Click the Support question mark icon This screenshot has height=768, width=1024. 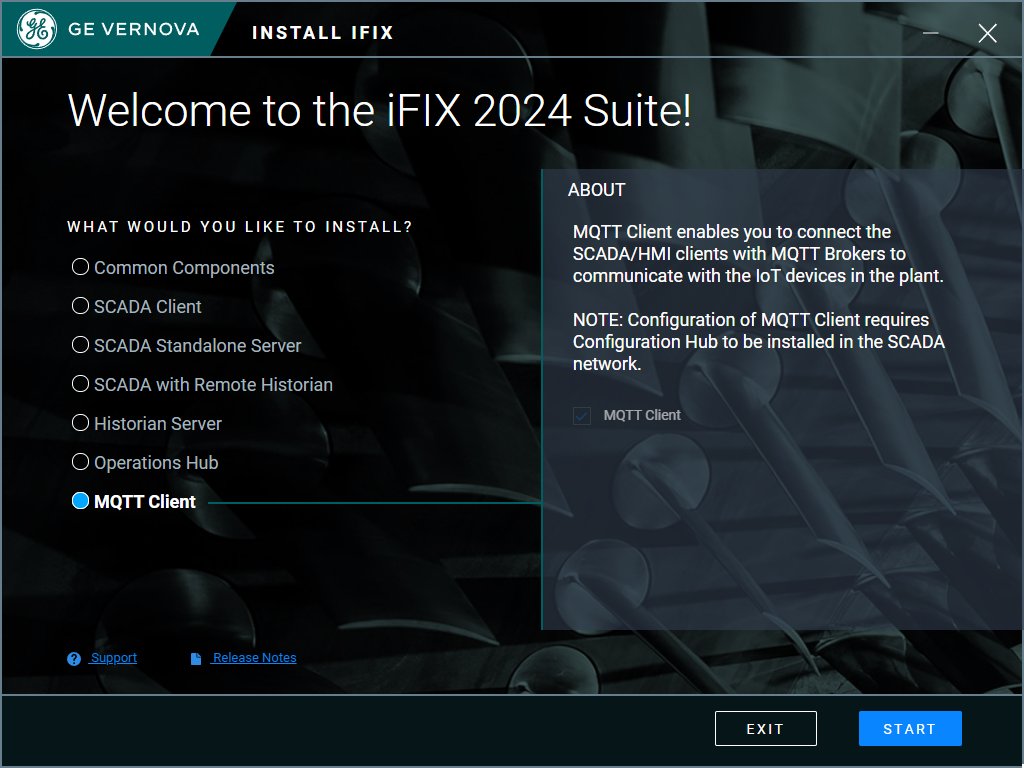pyautogui.click(x=74, y=658)
